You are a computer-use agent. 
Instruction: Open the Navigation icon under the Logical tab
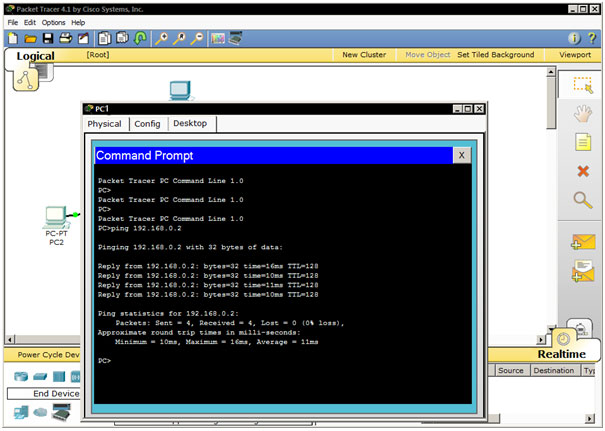(x=25, y=79)
